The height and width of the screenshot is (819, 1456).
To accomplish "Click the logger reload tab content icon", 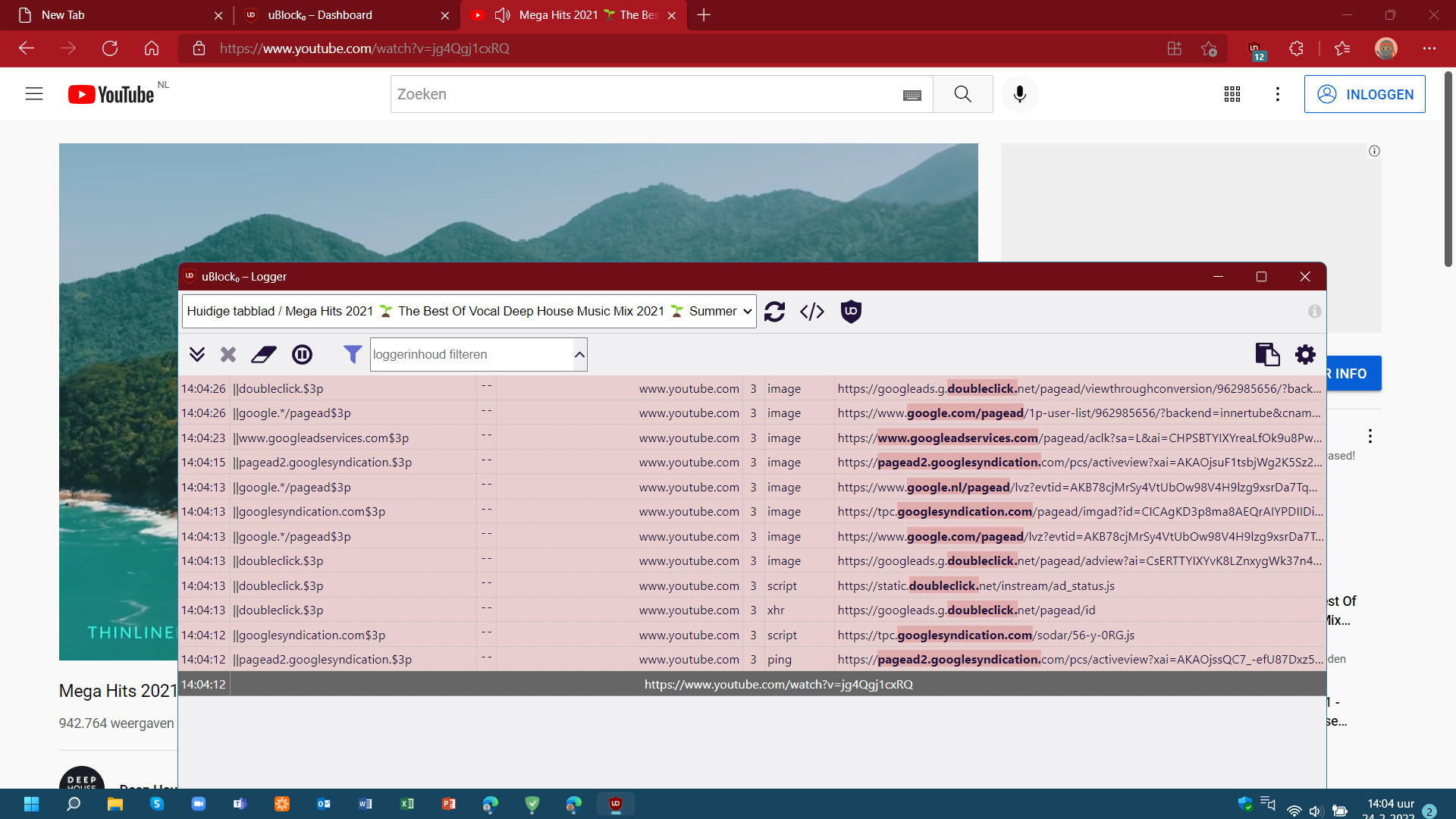I will tap(774, 312).
